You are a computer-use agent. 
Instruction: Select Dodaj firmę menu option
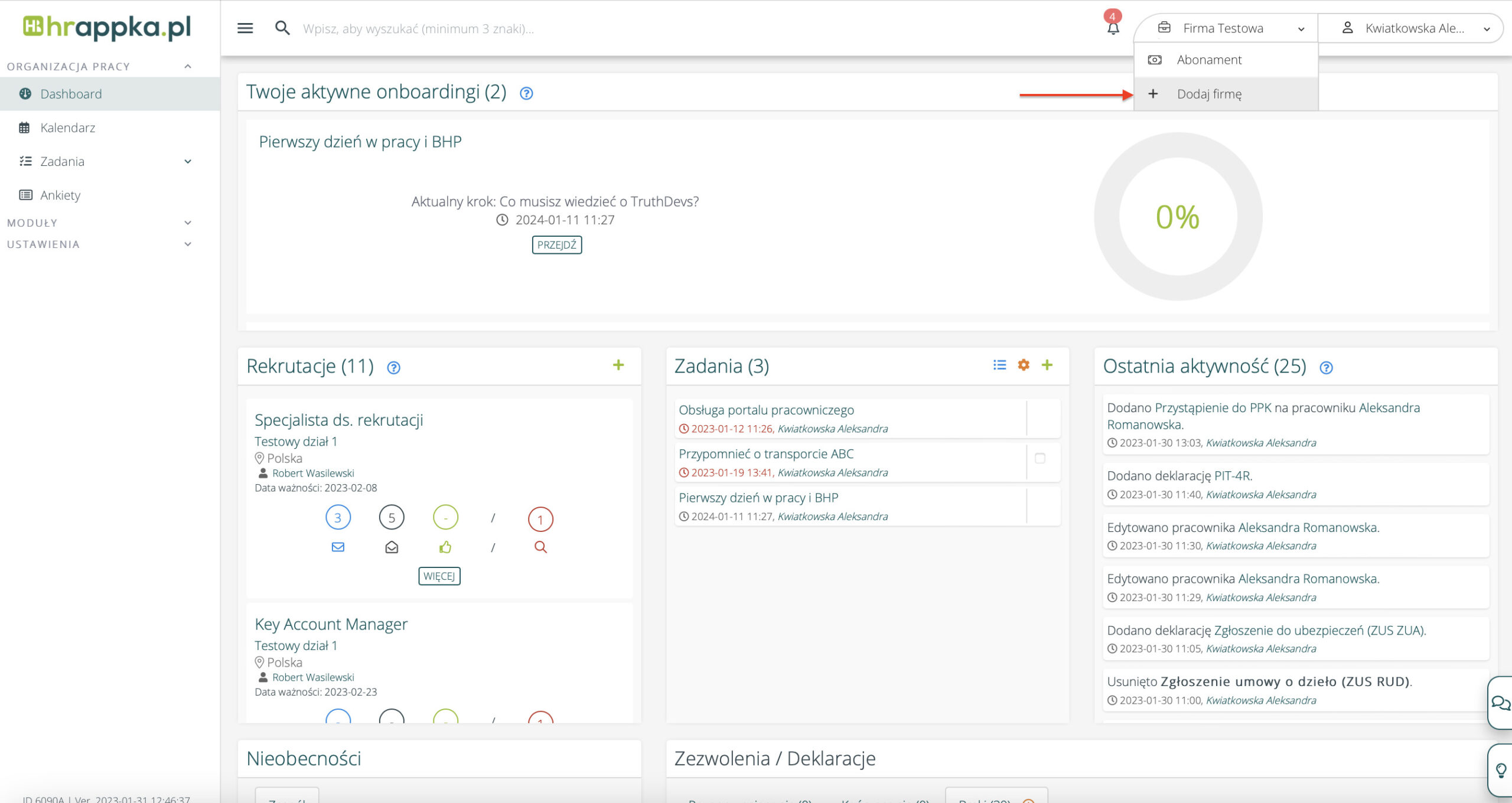[x=1209, y=94]
